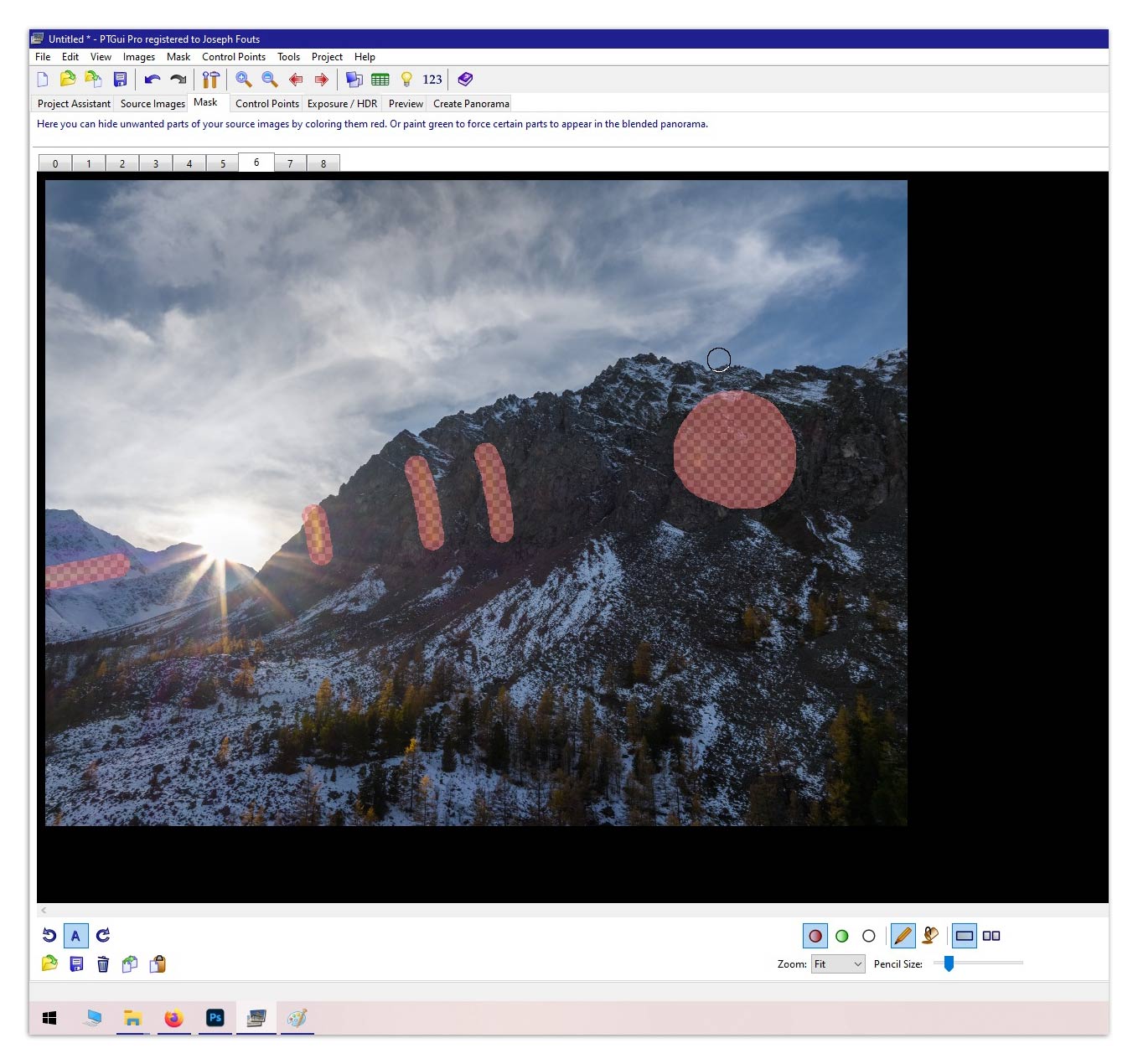Go to the next image with the red right arrow
The width and height of the screenshot is (1138, 1064).
coord(321,80)
